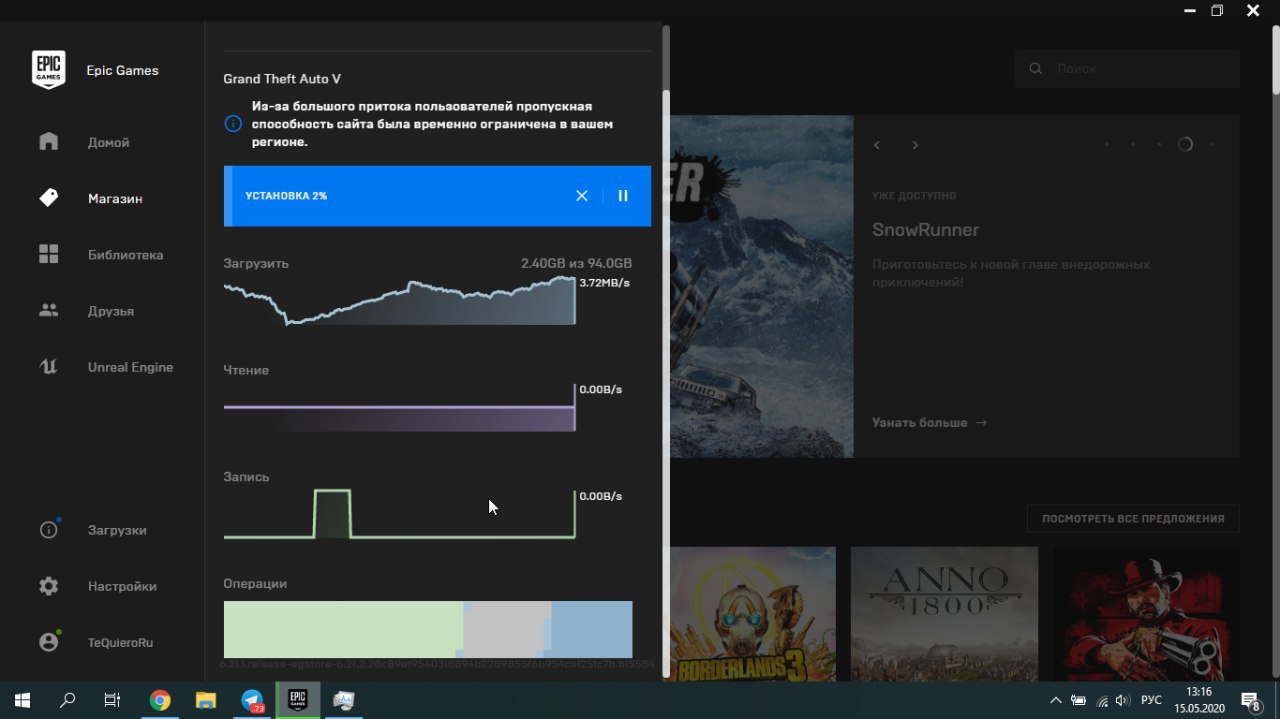This screenshot has height=719, width=1280.
Task: Click the green Операции block
Action: 343,629
